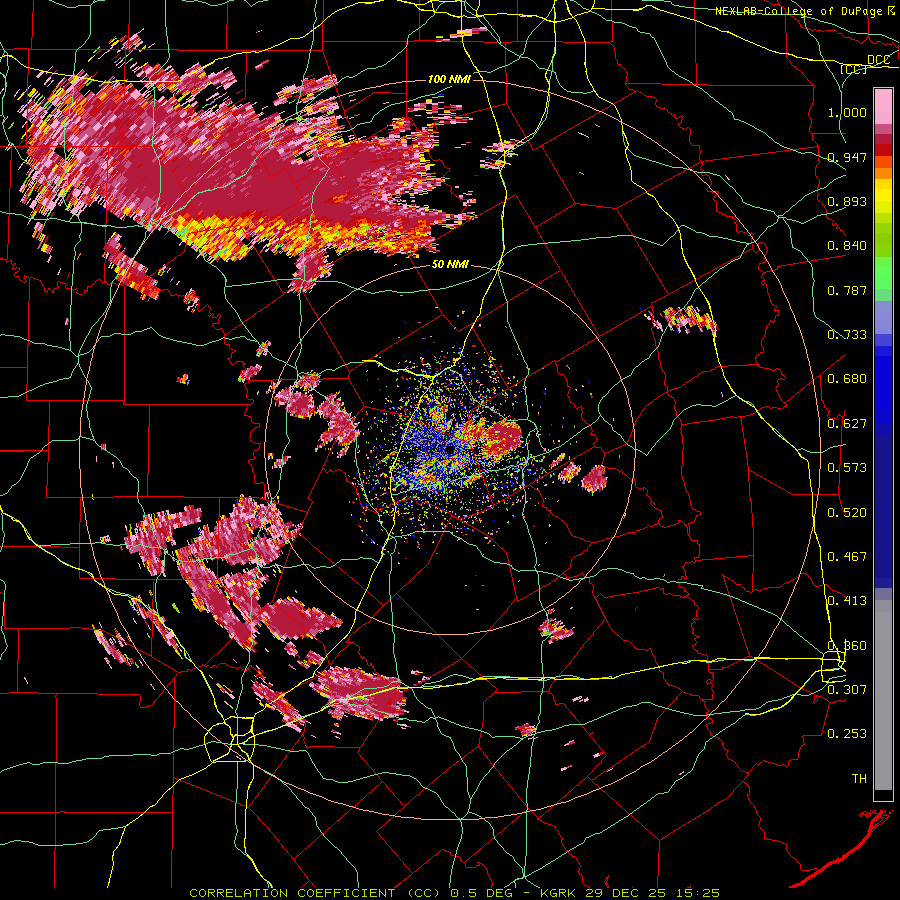
Task: Click the KGRK station identifier
Action: pos(560,893)
